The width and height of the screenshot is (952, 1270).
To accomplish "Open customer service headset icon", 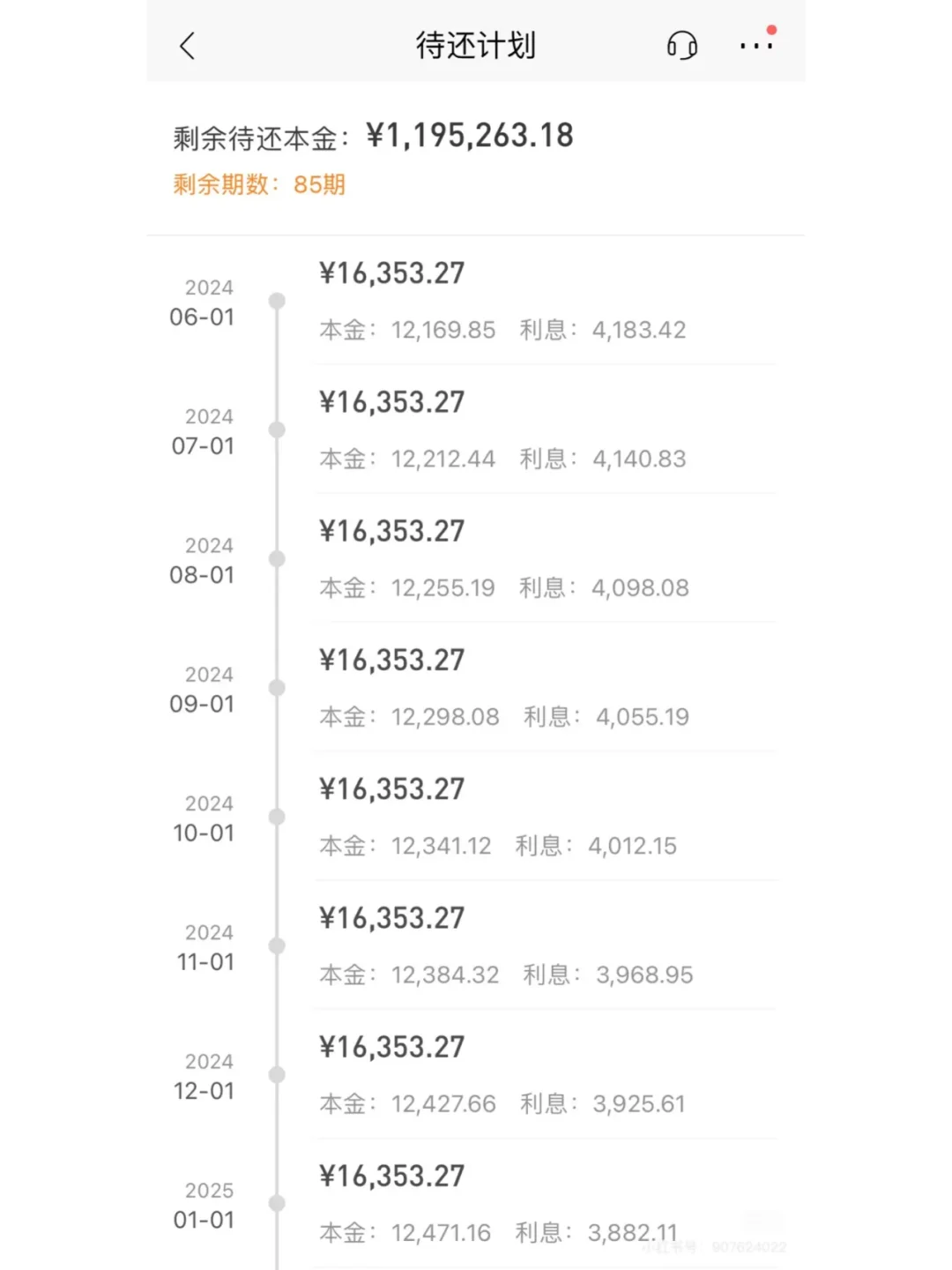I will [681, 45].
